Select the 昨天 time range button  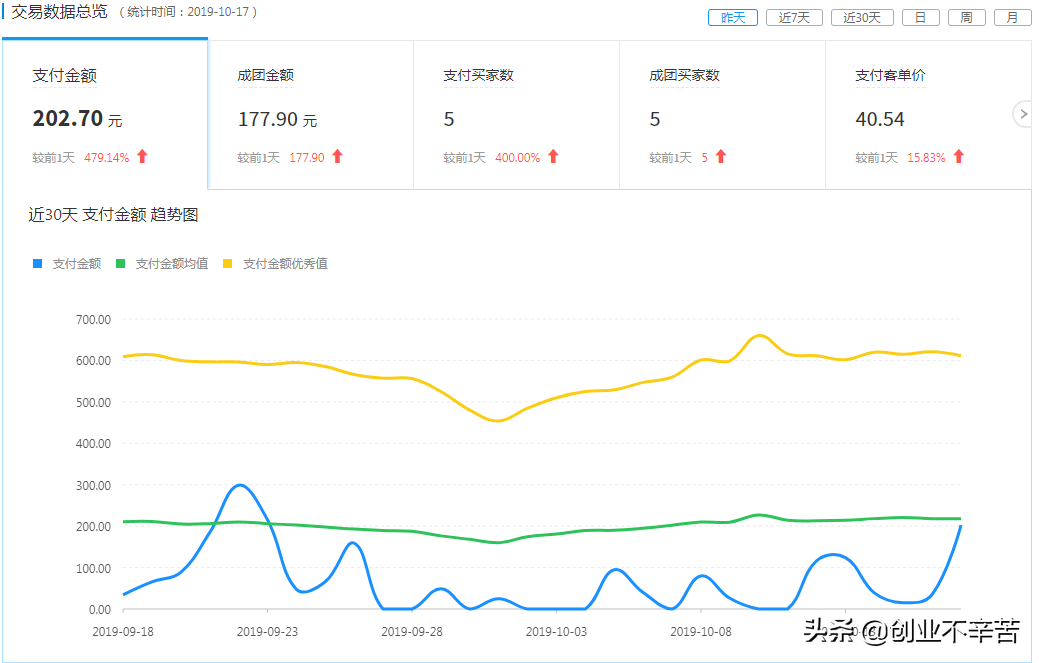coord(732,18)
